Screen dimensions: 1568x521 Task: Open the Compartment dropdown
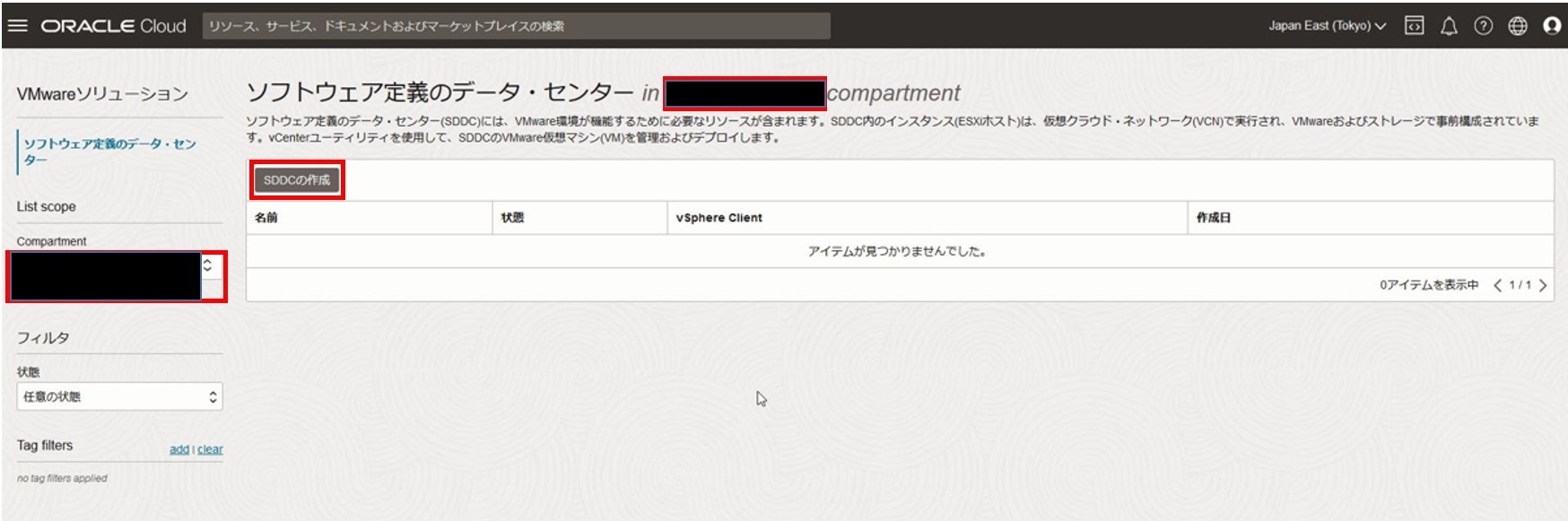tap(117, 276)
